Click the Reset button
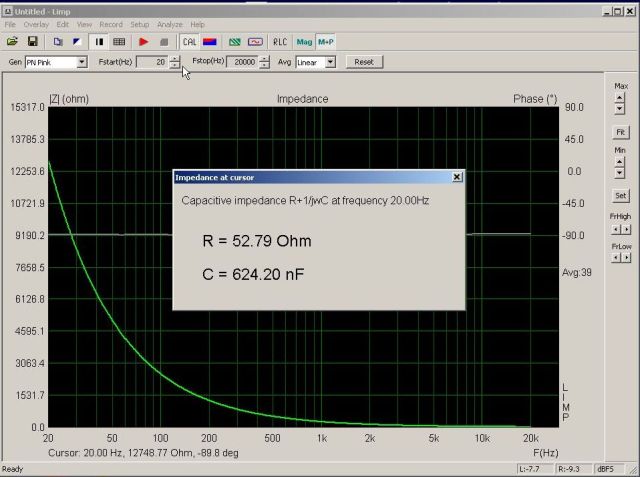 tap(364, 62)
